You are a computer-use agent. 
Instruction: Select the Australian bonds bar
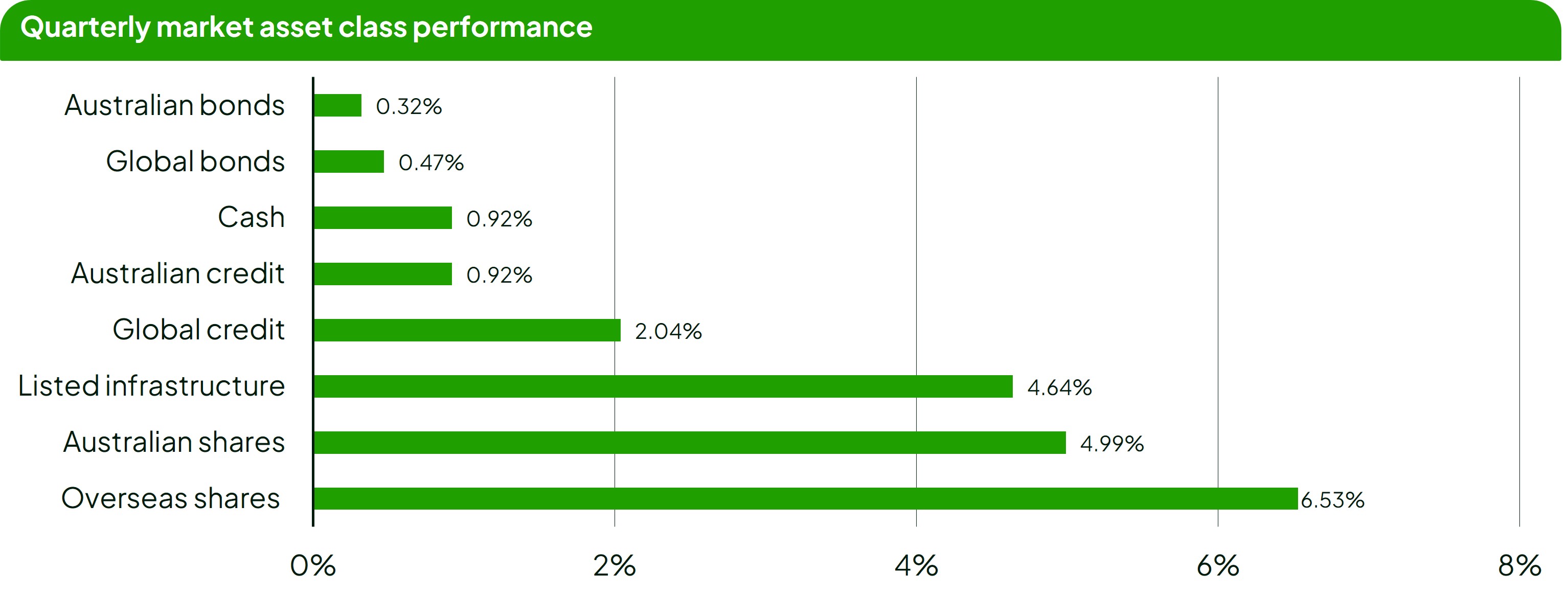(x=338, y=105)
